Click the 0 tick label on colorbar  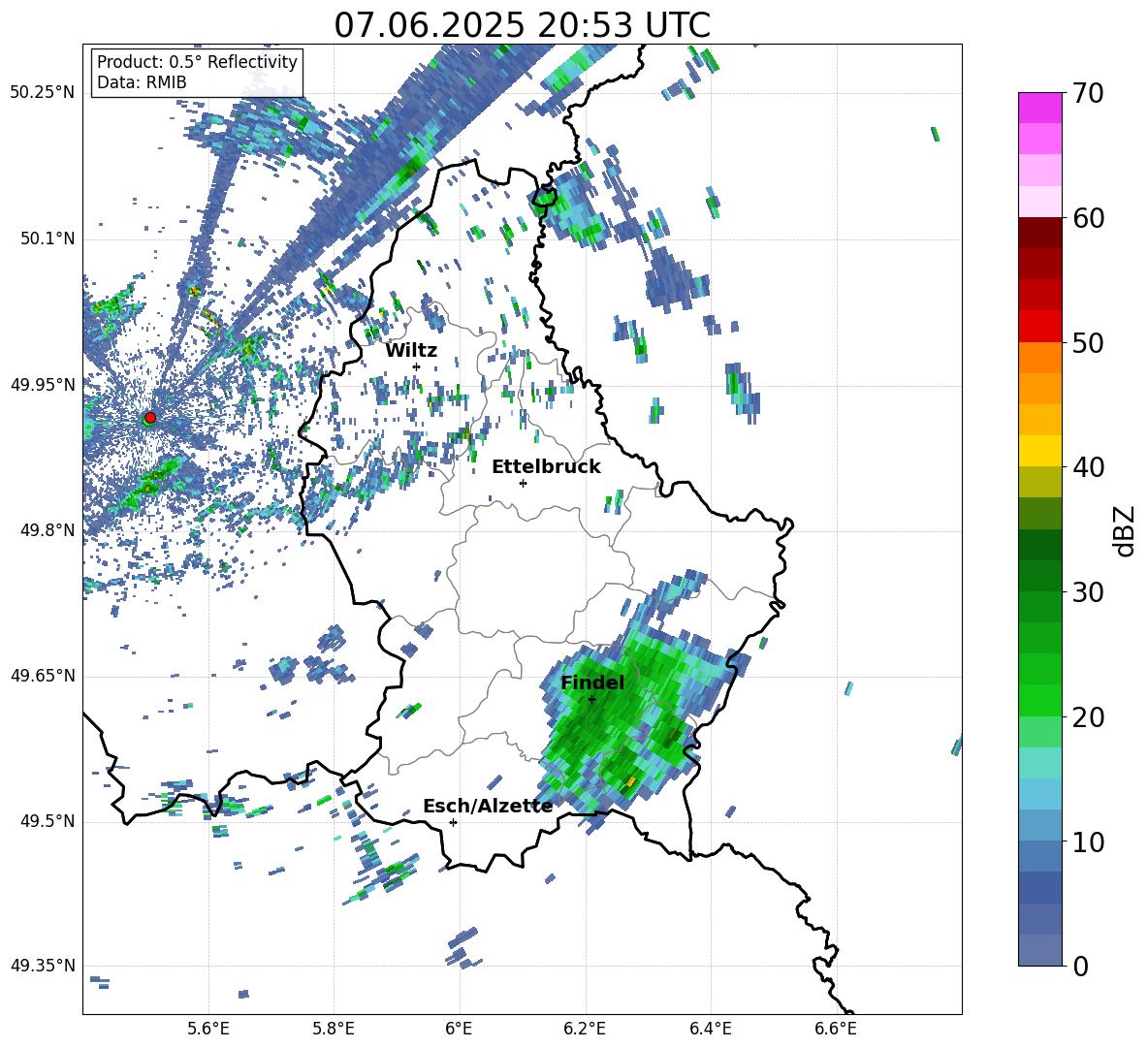1080,967
